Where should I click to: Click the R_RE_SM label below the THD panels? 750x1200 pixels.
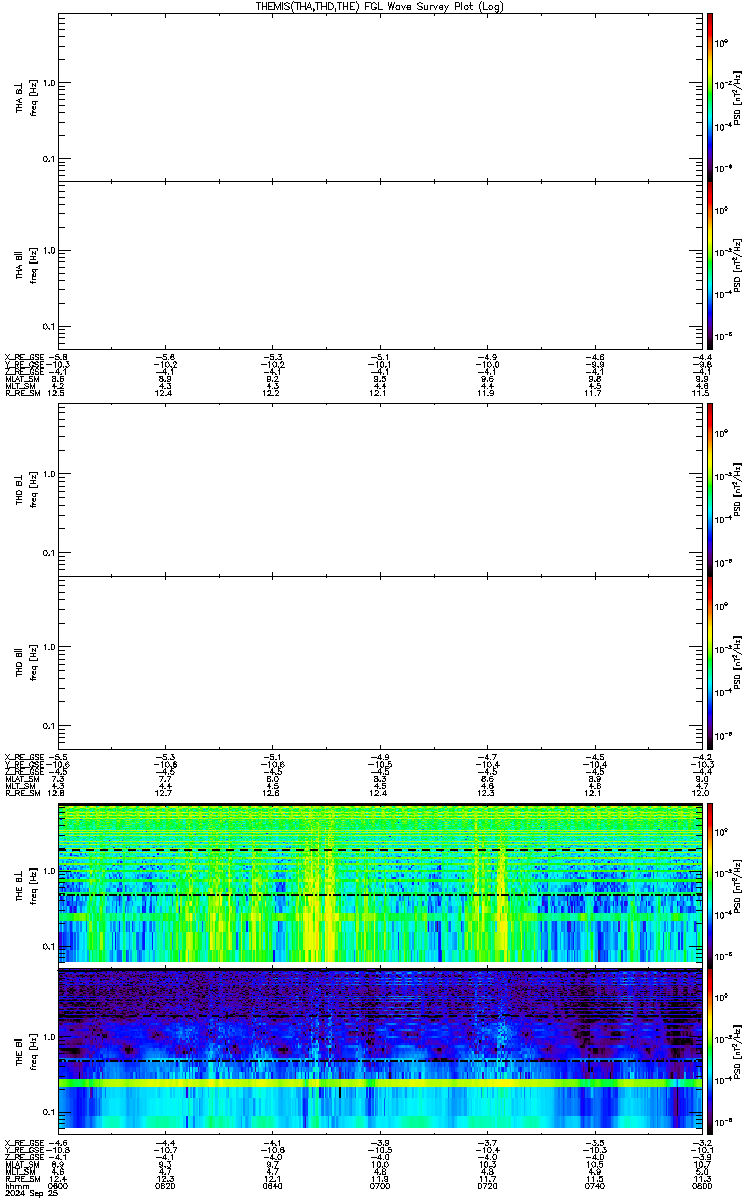(x=21, y=793)
